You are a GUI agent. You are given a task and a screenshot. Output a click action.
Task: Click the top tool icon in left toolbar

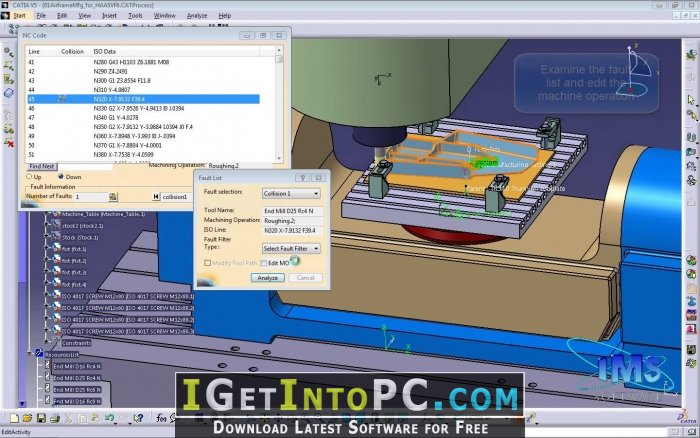click(8, 52)
